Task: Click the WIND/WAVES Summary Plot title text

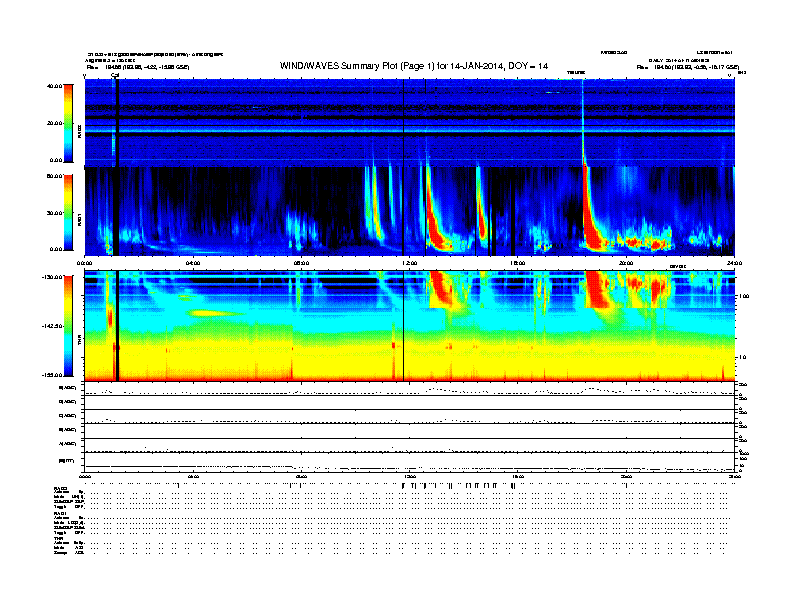Action: pos(414,66)
